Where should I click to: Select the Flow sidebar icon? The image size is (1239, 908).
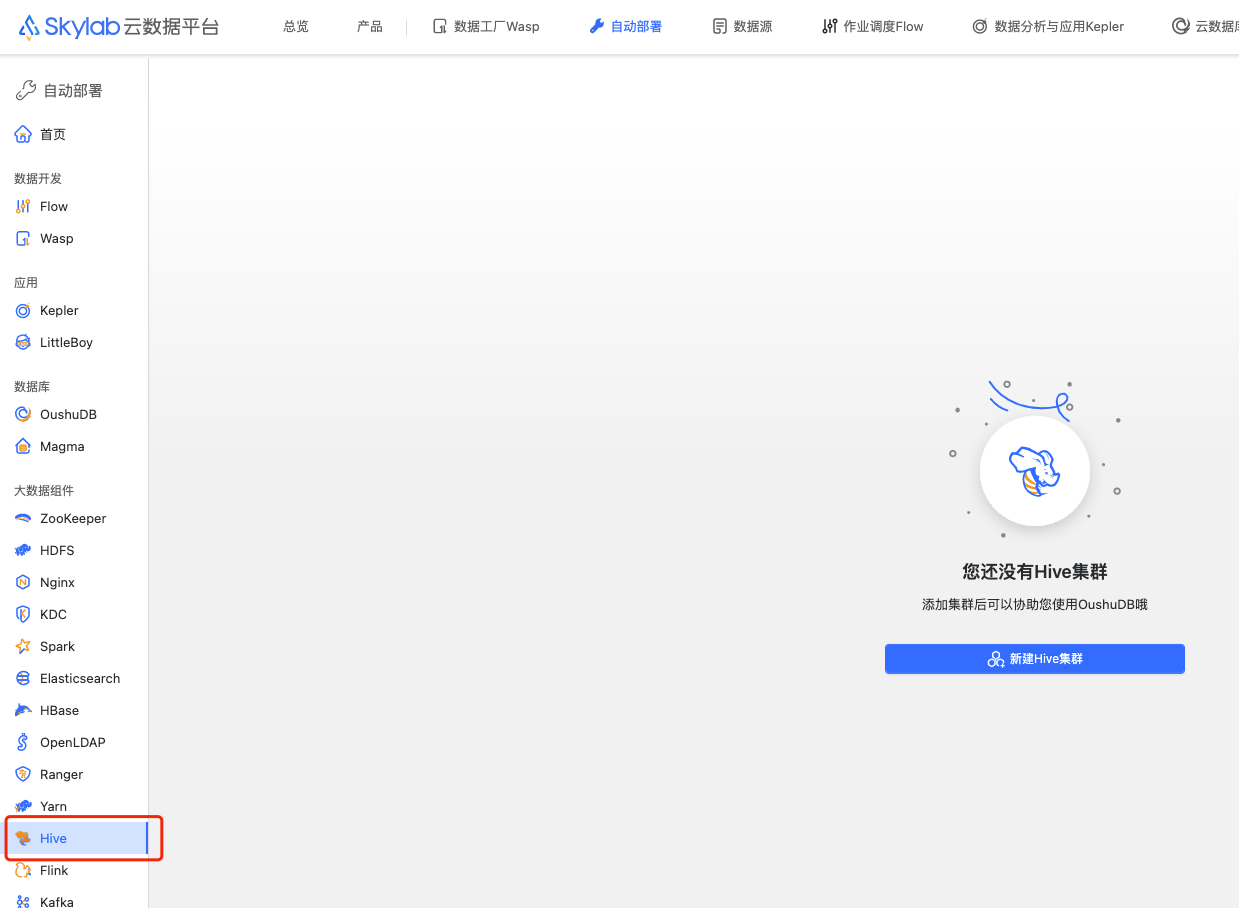tap(23, 206)
